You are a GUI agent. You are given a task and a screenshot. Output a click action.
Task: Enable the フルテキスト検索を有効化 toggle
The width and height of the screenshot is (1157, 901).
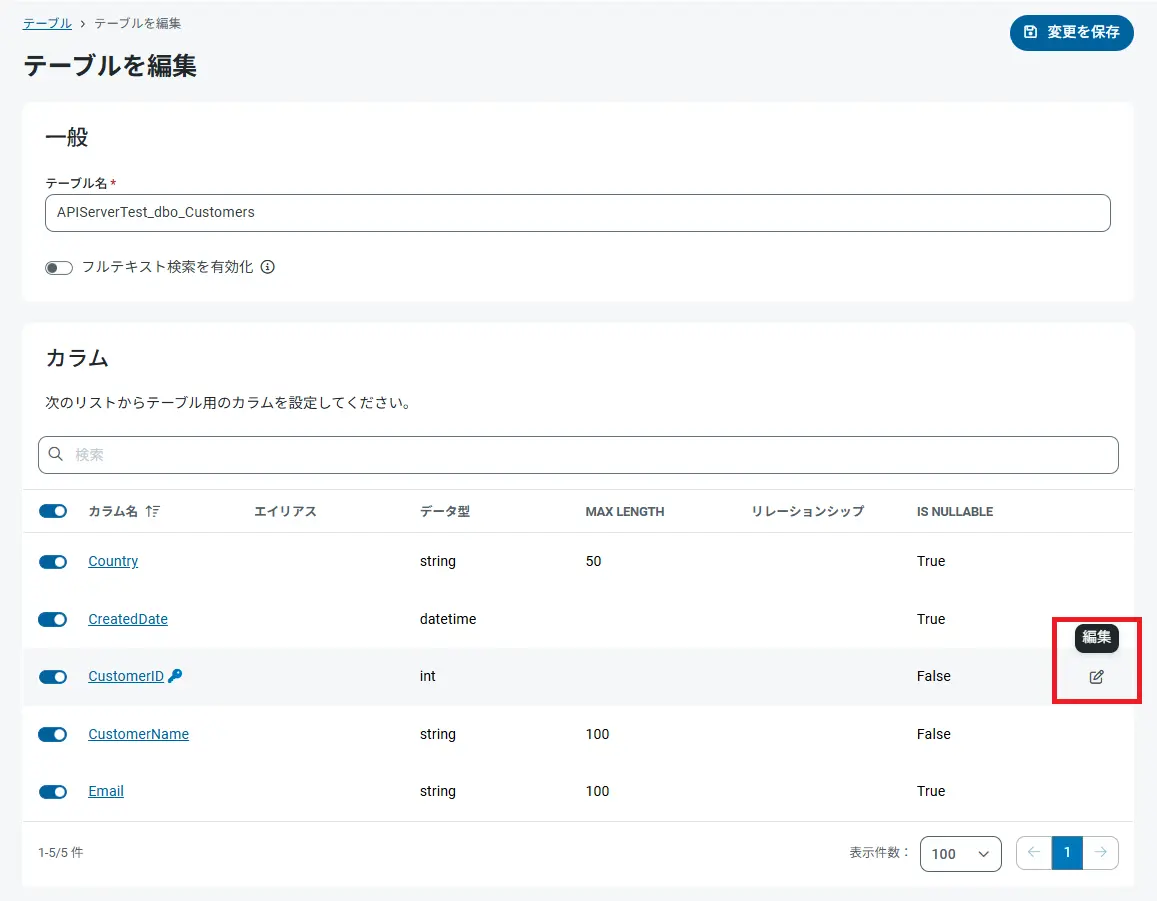[x=59, y=267]
